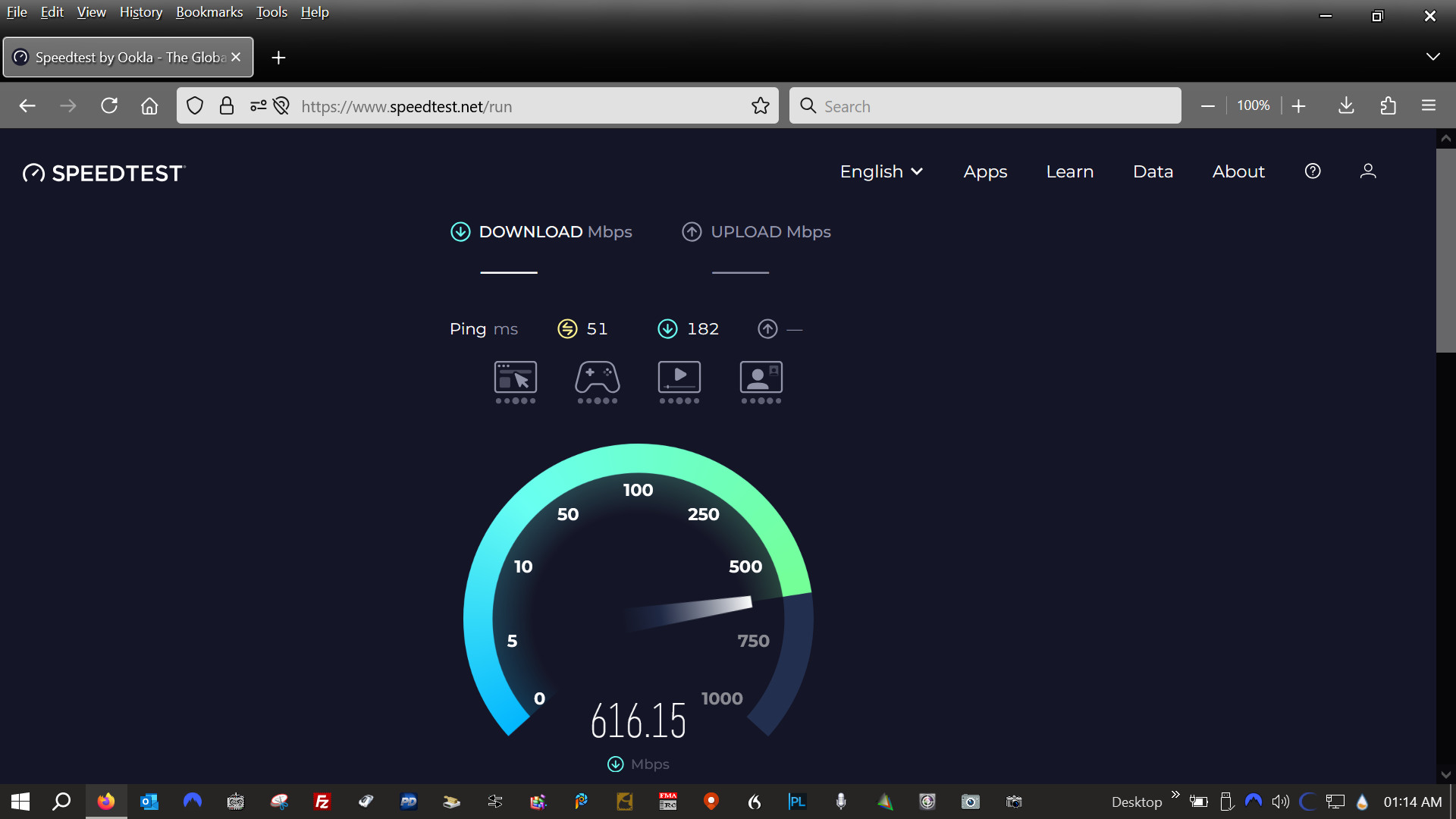Open the History menu

click(140, 12)
